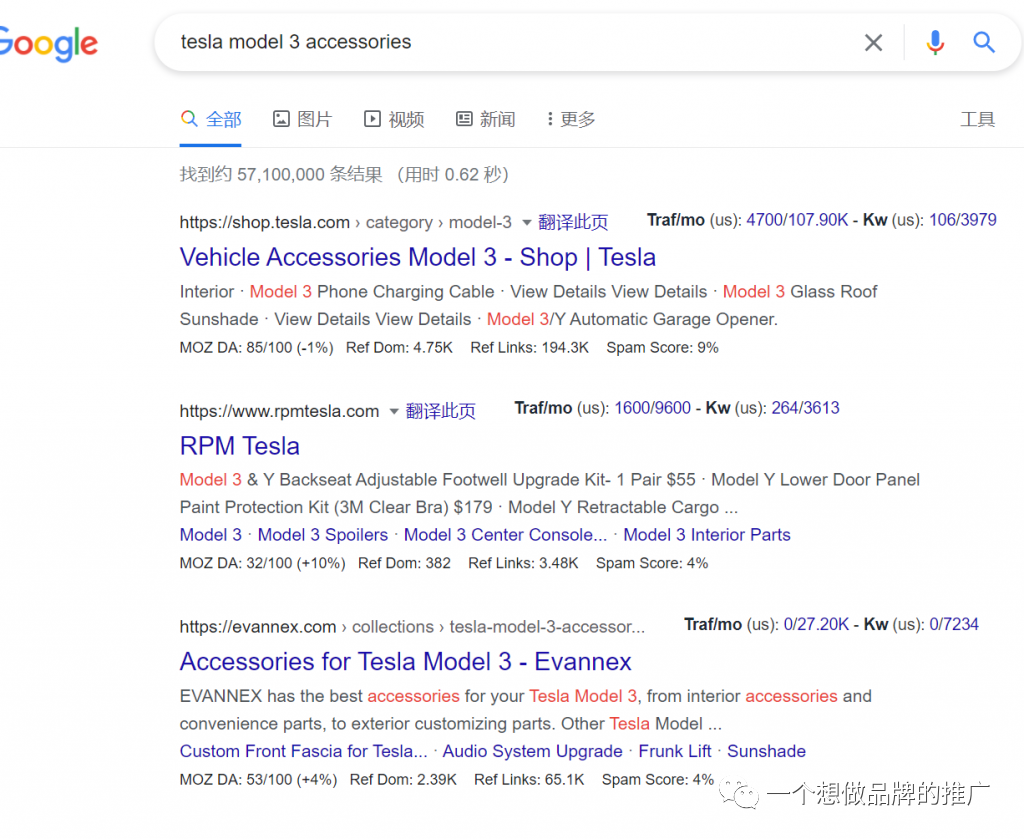This screenshot has width=1024, height=839.
Task: Switch to the 视频 (Videos) tab
Action: click(394, 119)
